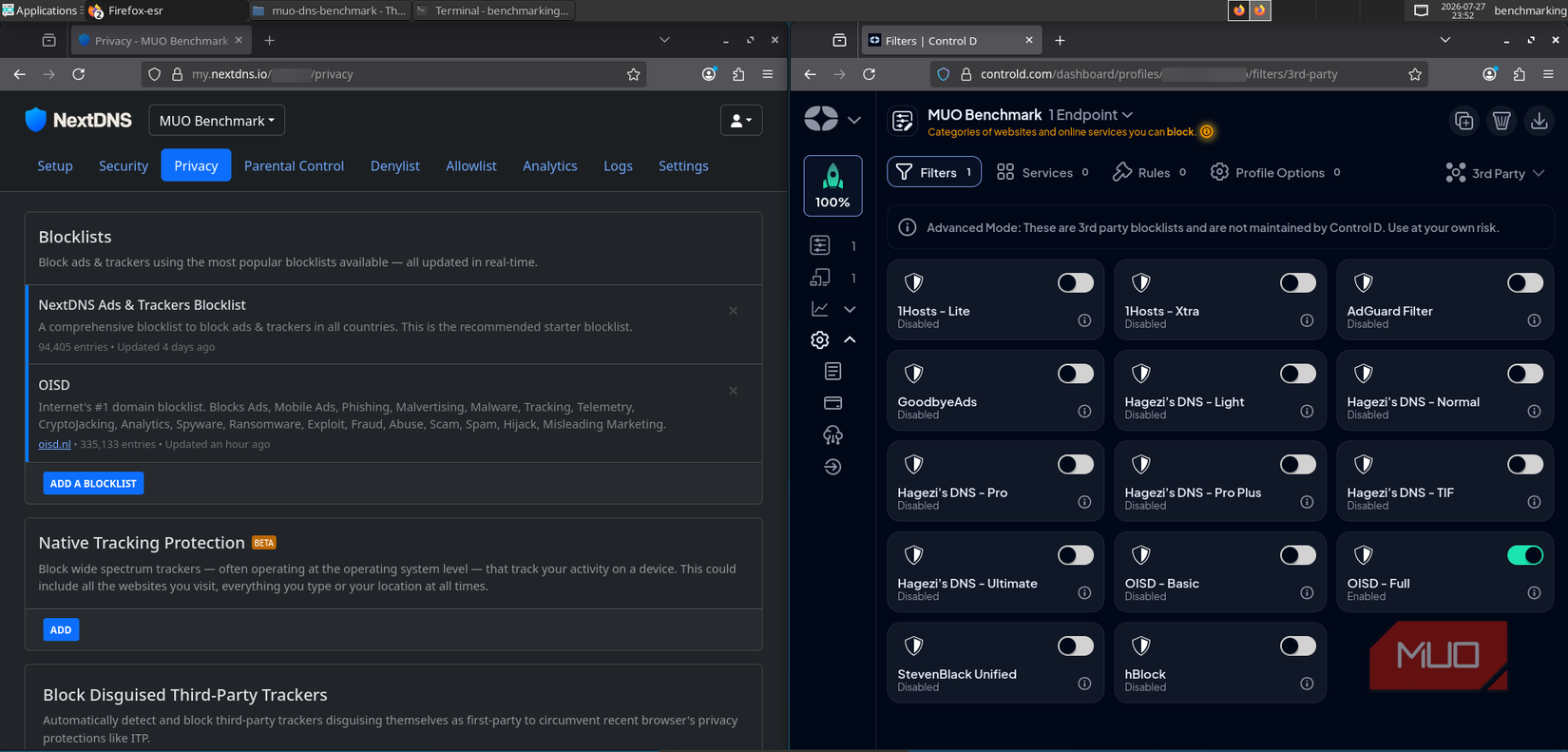
Task: Open the NextDNS Parental Control tab
Action: (x=294, y=165)
